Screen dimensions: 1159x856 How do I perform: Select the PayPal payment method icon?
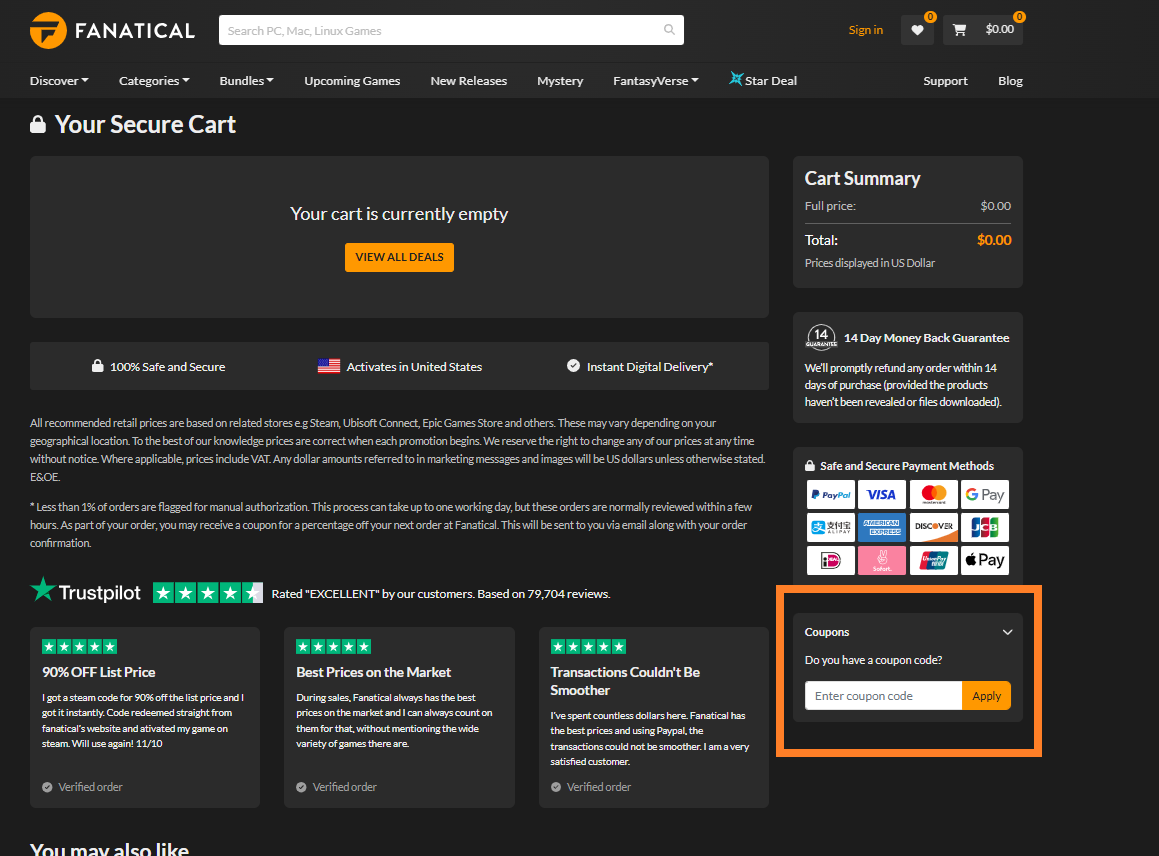tap(831, 494)
